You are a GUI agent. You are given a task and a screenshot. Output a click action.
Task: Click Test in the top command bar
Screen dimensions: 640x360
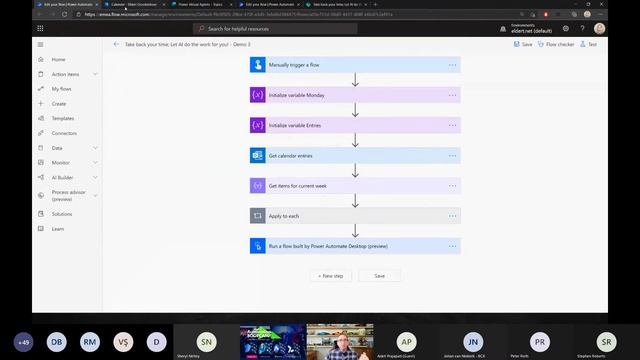point(589,44)
